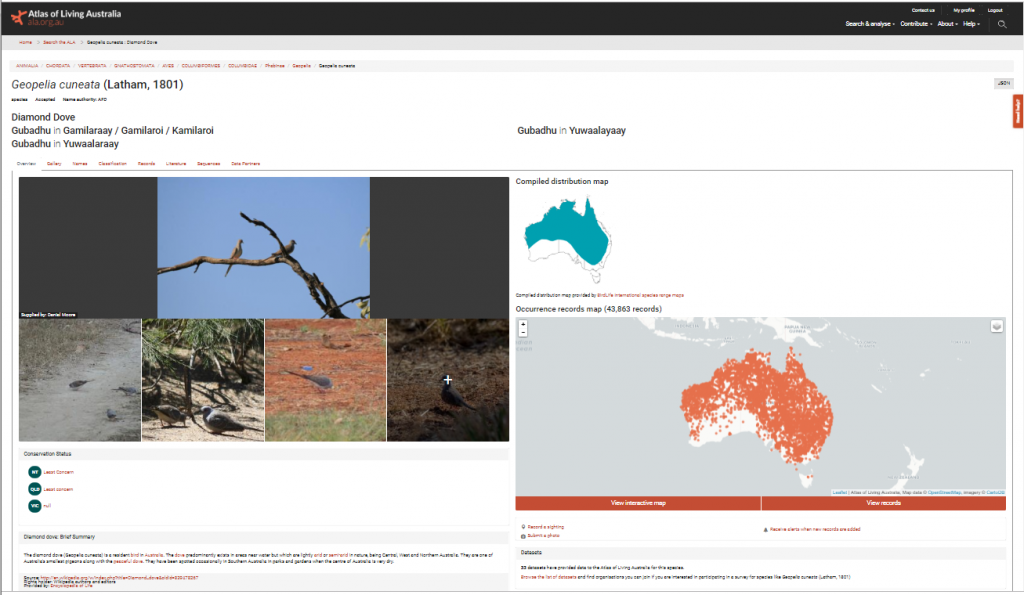Screen dimensions: 1024x595
Task: Zoom out on the occurrence map
Action: (x=522, y=333)
